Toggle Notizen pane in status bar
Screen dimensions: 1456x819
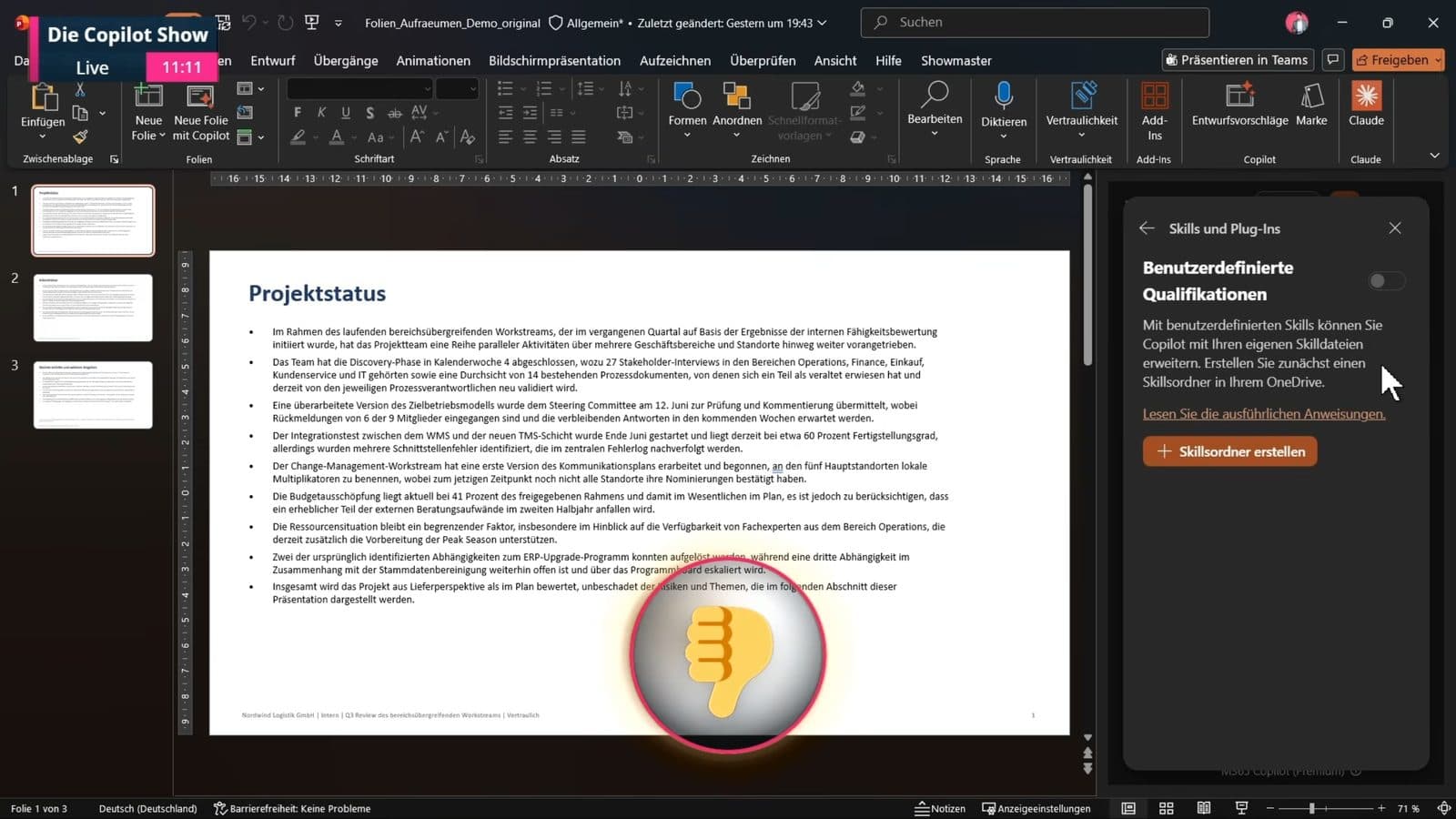point(940,808)
